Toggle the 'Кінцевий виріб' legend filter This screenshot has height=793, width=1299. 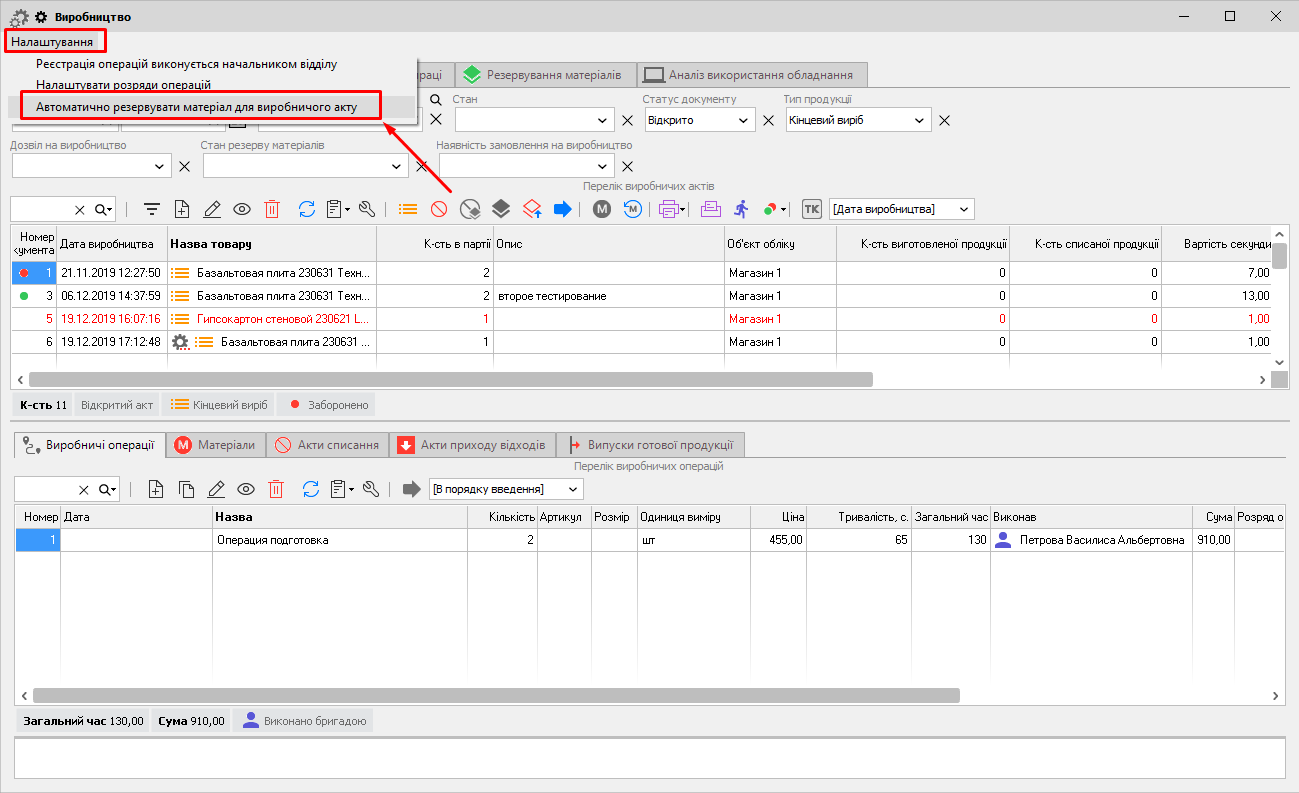(220, 405)
